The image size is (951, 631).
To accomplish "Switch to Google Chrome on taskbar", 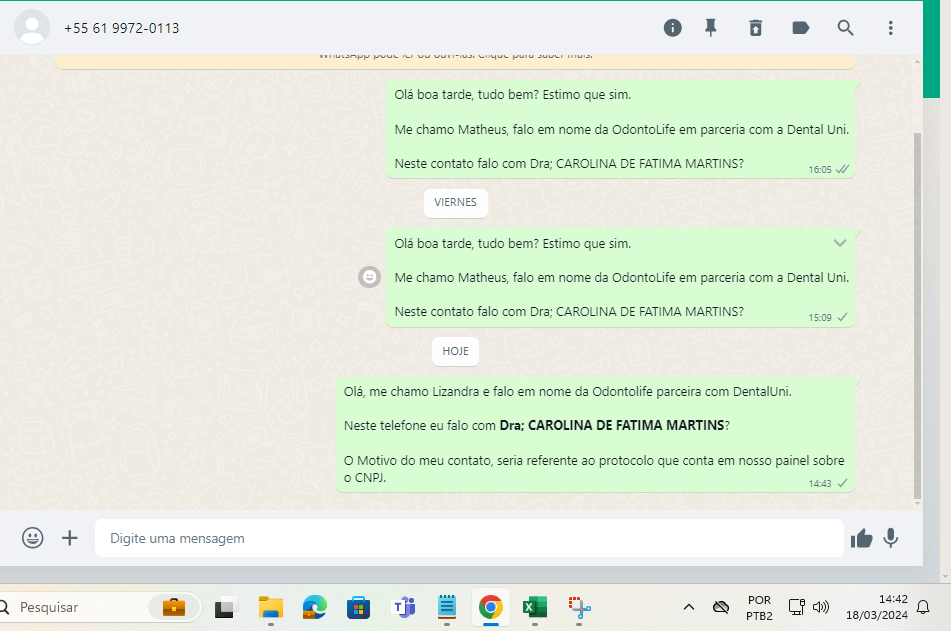I will coord(491,607).
